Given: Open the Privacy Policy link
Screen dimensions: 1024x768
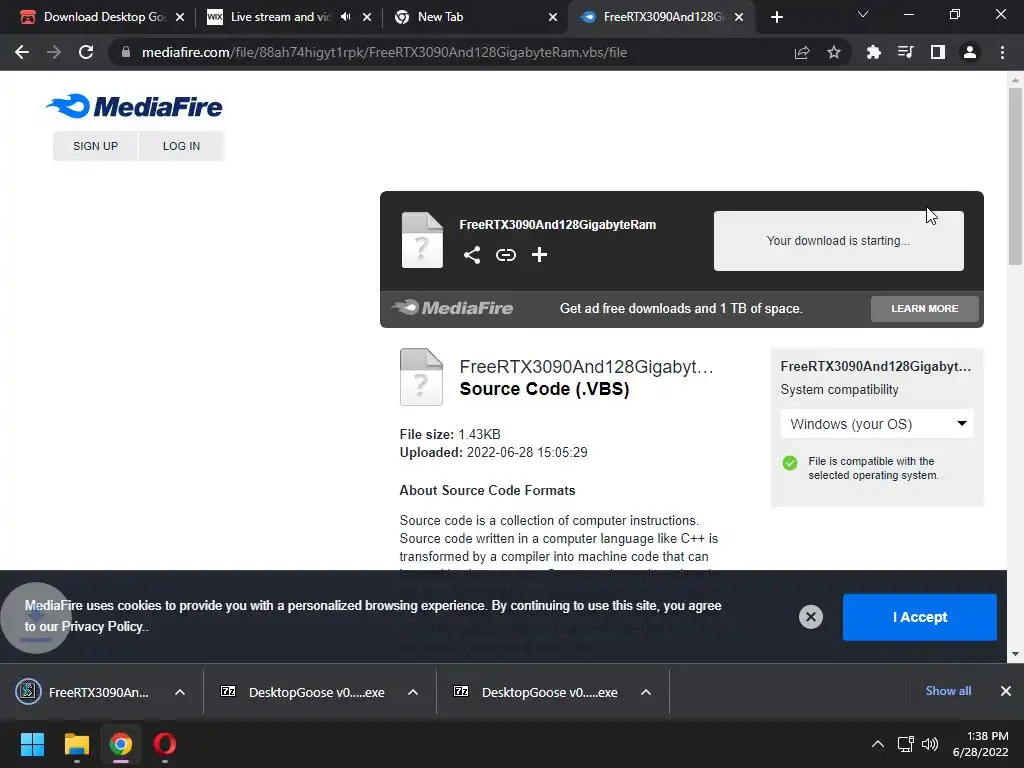Looking at the screenshot, I should tap(103, 626).
